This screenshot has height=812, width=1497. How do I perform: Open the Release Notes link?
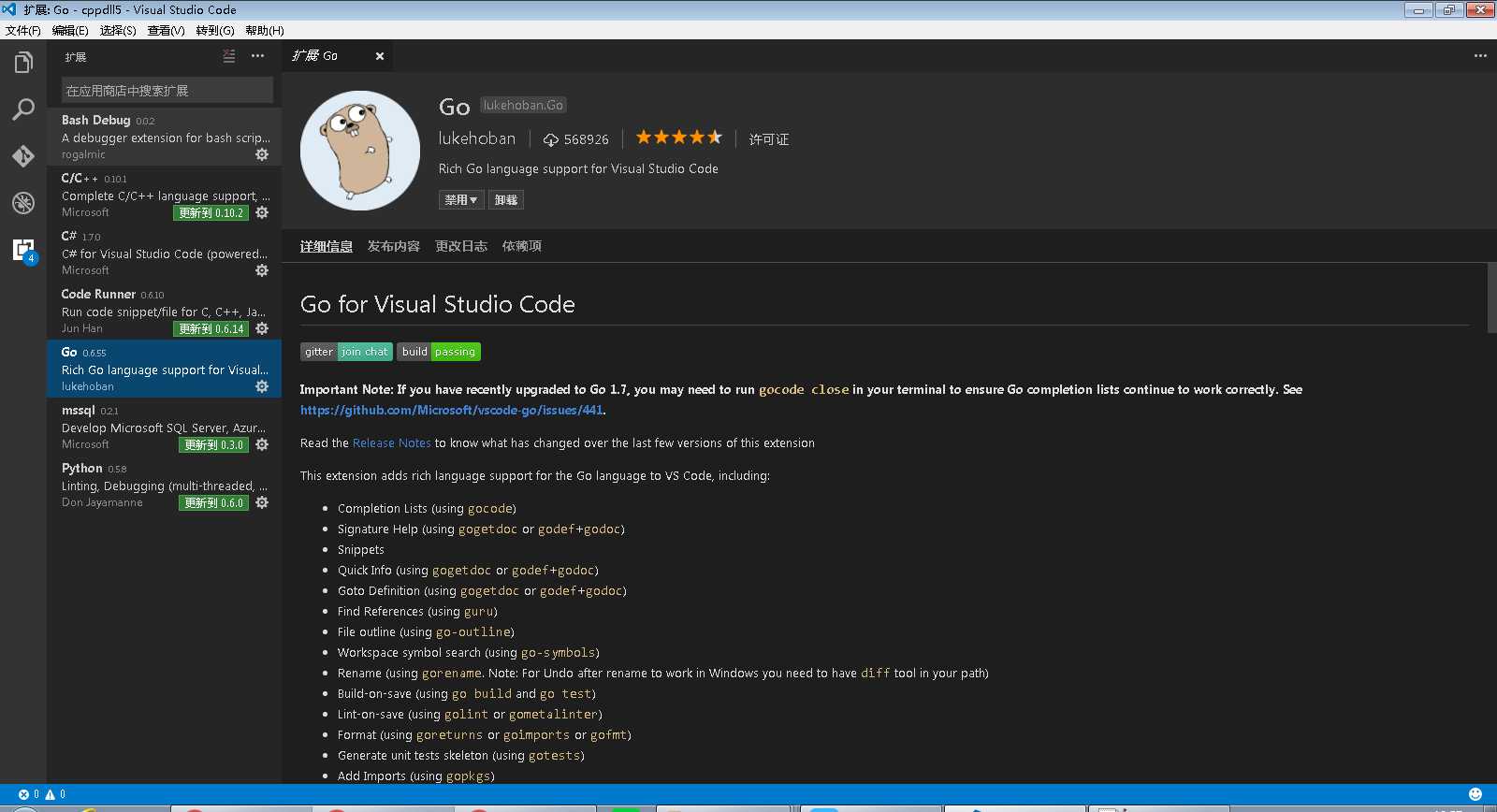point(391,443)
